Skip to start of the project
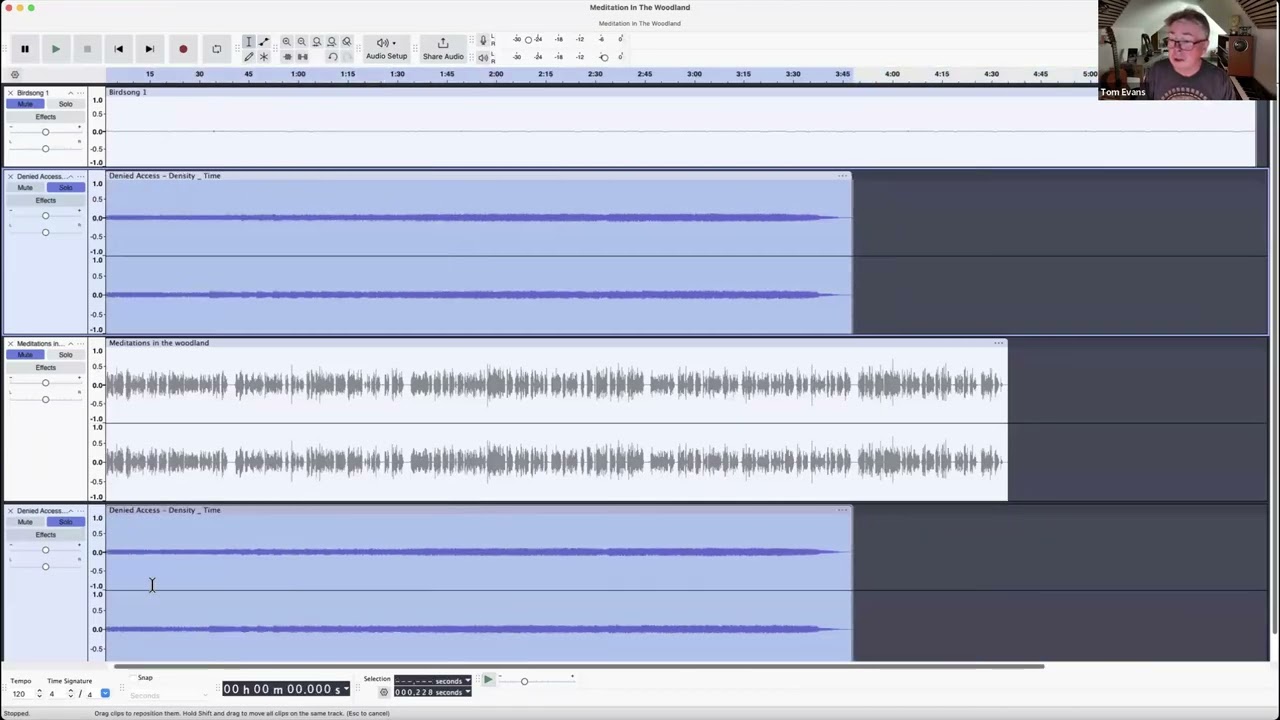Viewport: 1280px width, 720px height. click(x=118, y=48)
